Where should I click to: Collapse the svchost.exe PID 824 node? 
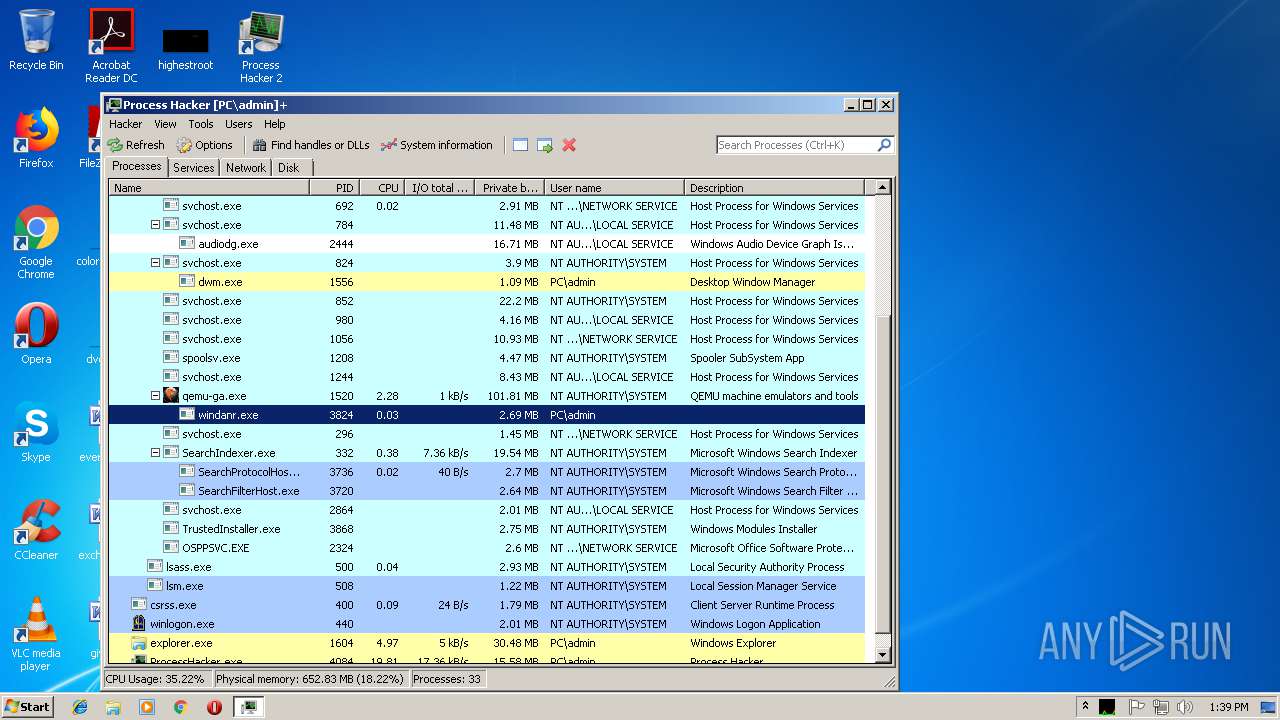[x=155, y=263]
